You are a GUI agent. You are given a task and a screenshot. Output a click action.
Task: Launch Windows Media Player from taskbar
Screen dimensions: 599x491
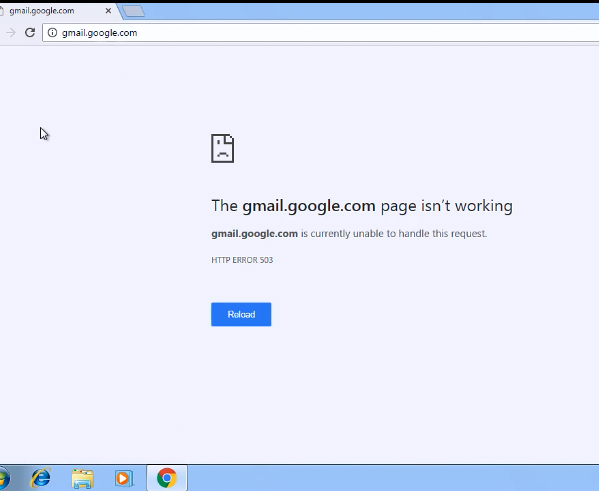[x=123, y=478]
